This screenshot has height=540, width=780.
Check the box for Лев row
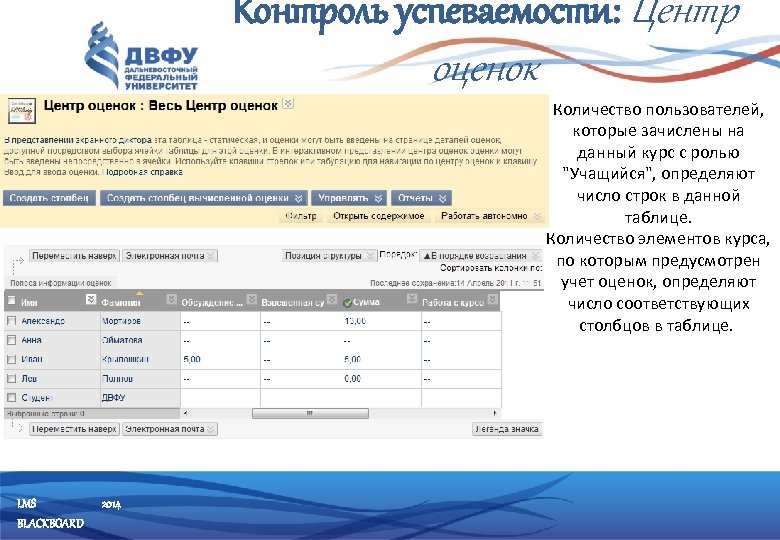11,378
